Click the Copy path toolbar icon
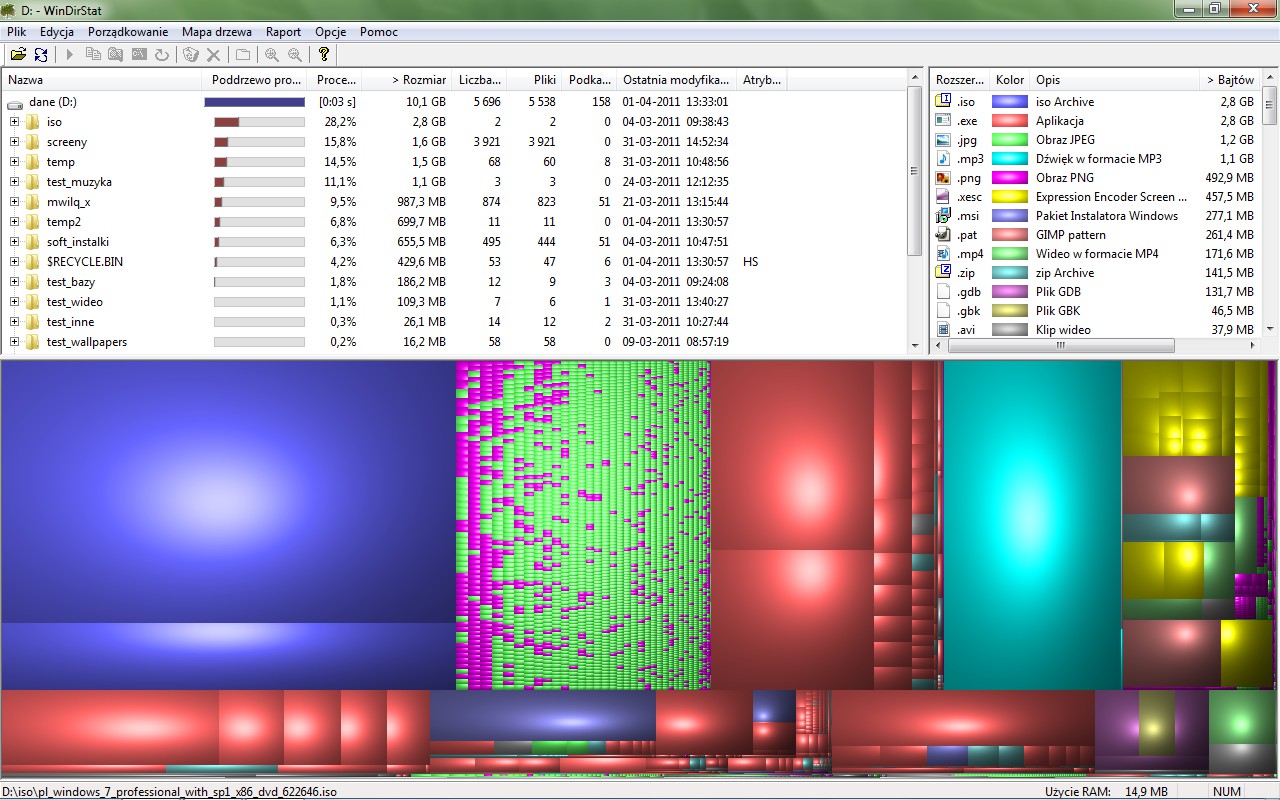Viewport: 1280px width, 800px height. coord(93,55)
